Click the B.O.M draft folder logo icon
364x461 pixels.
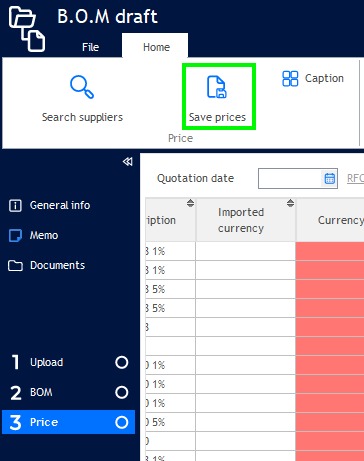point(27,29)
